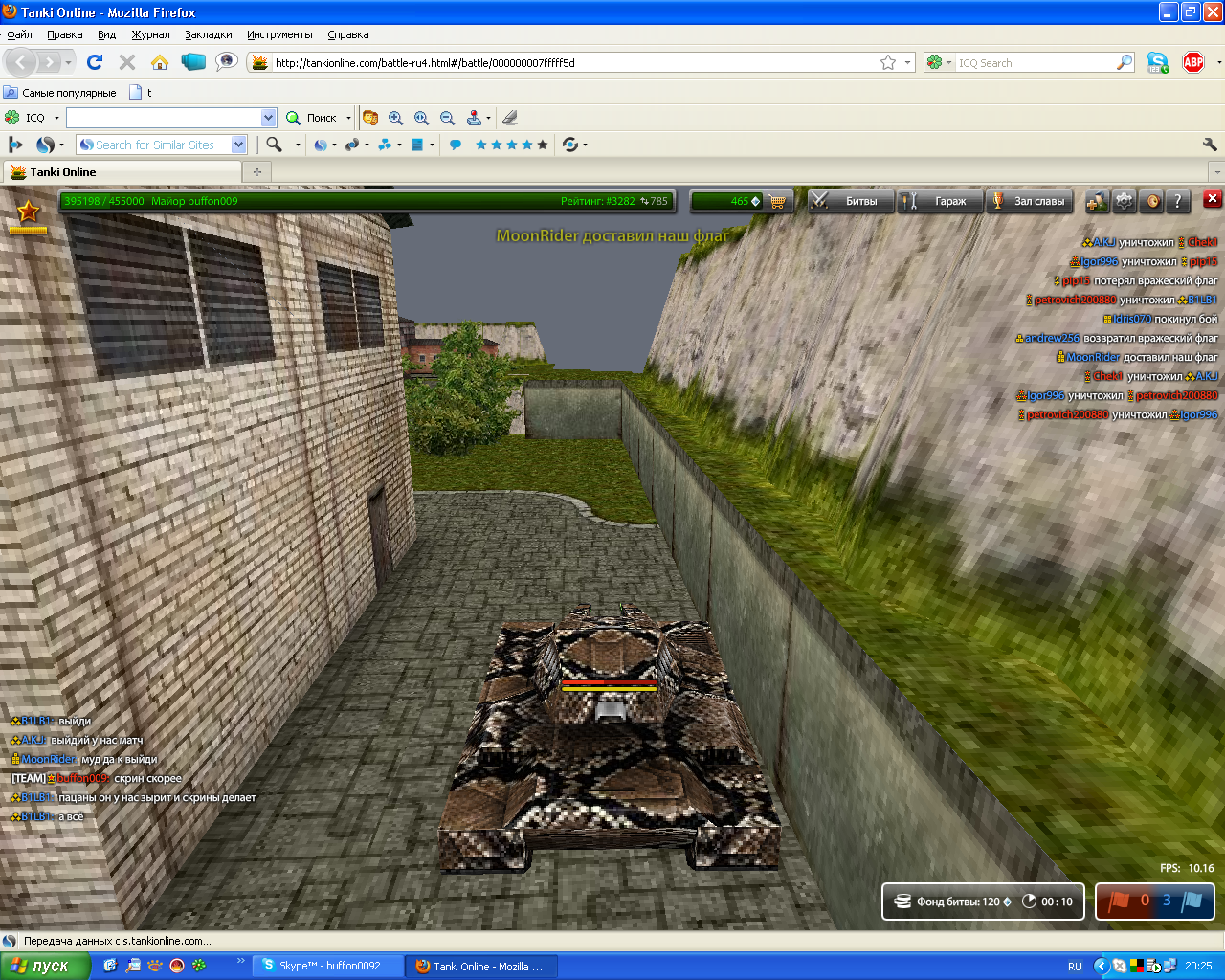Click the tankionline URL address field

tap(574, 63)
